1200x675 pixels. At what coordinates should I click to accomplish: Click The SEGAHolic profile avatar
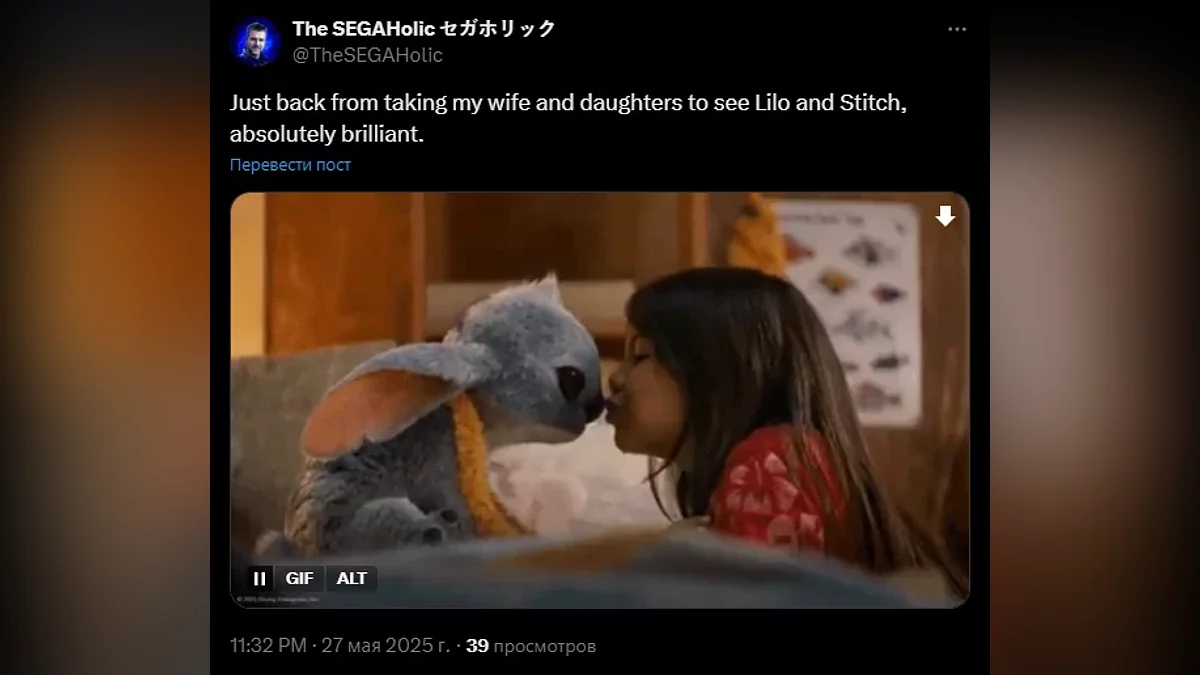(255, 42)
